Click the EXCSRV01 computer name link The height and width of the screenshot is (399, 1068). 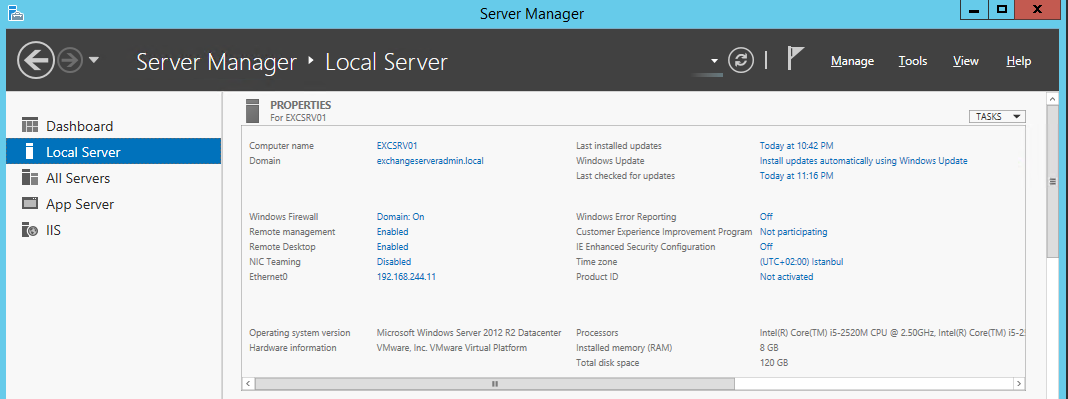[396, 146]
